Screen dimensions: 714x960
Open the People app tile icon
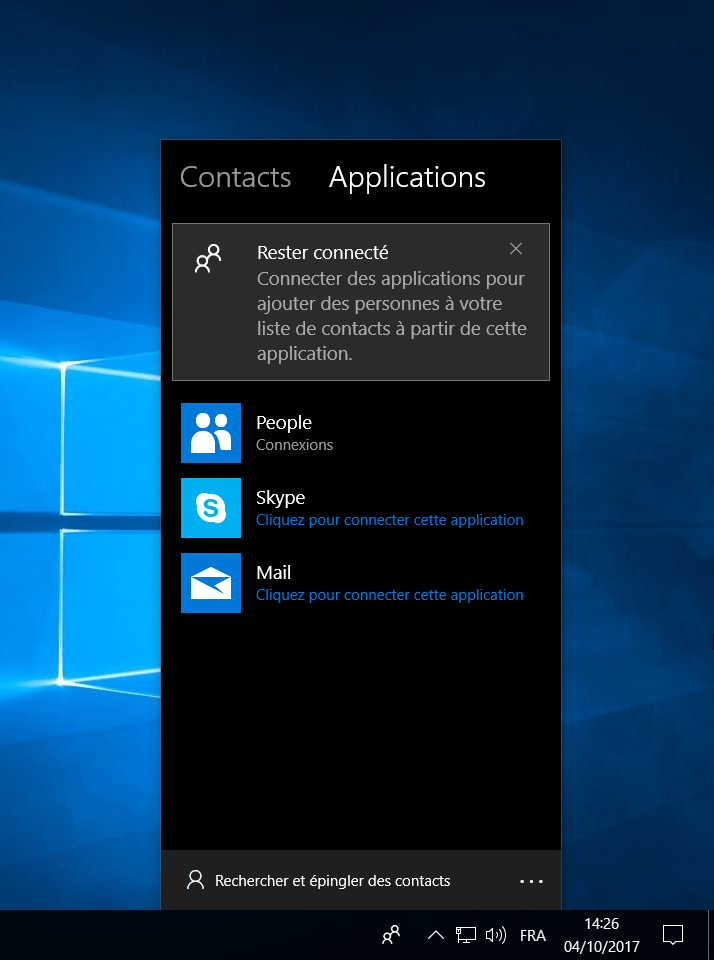tap(211, 433)
